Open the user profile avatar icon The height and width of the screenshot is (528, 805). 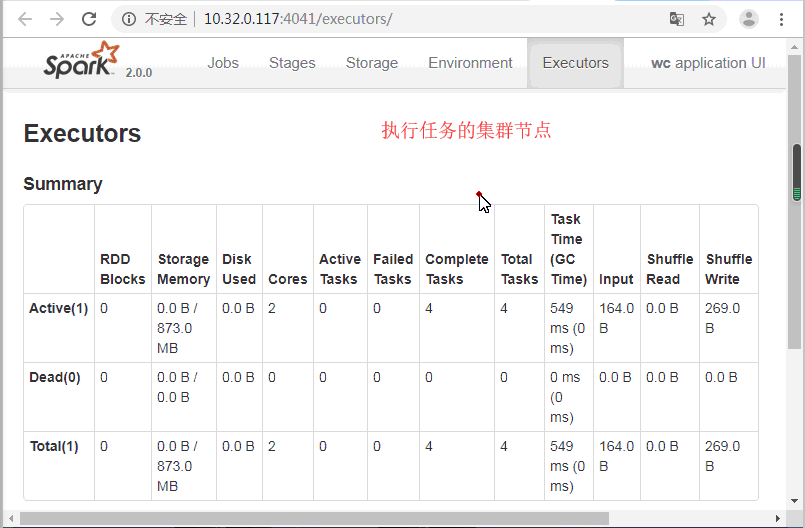click(x=748, y=19)
